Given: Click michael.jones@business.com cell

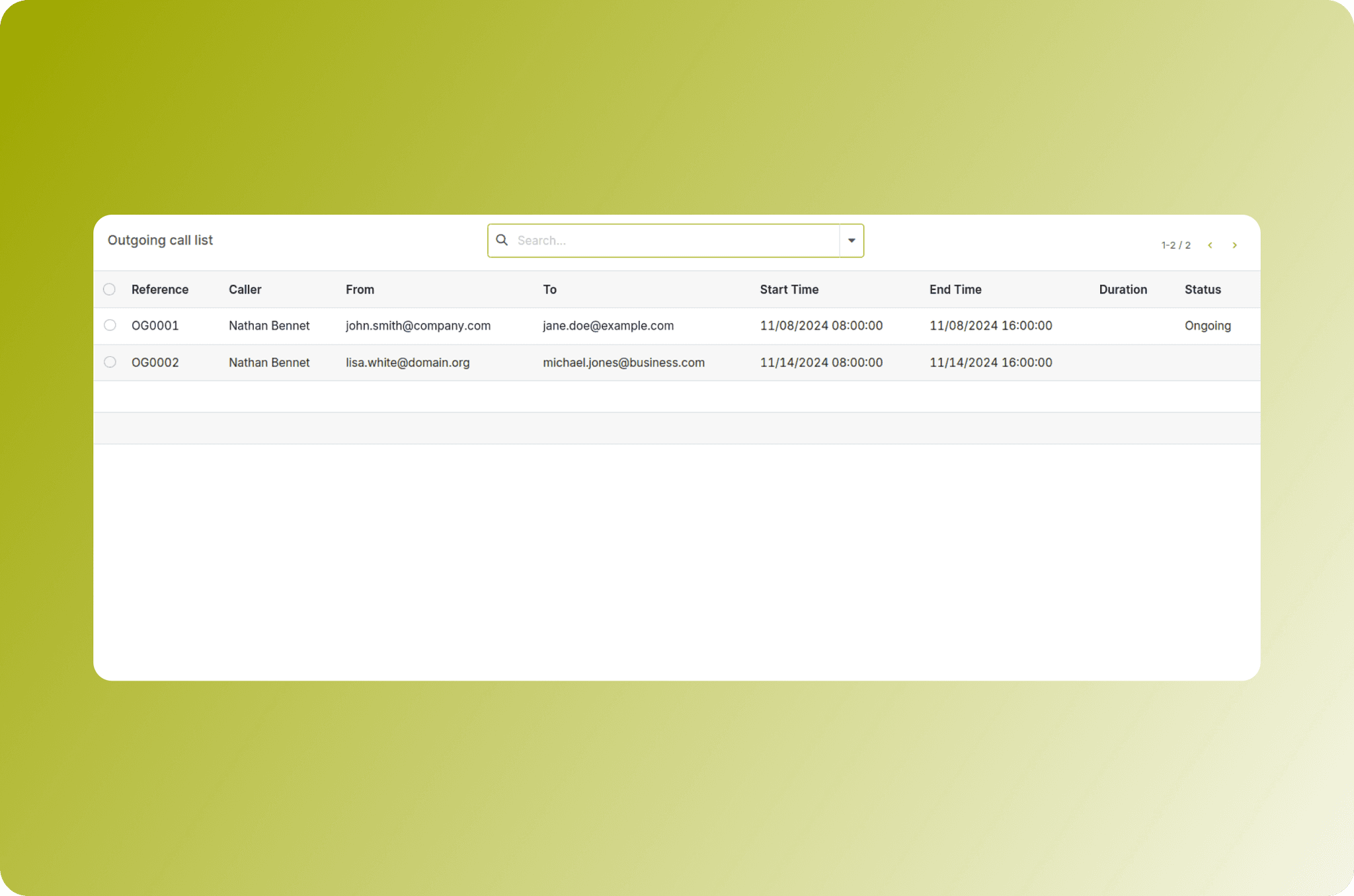Looking at the screenshot, I should tap(623, 363).
